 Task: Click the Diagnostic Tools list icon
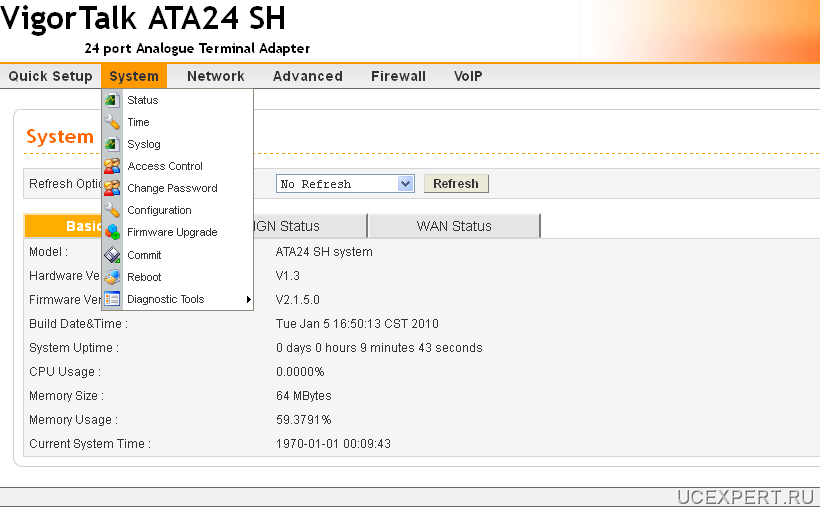point(111,299)
